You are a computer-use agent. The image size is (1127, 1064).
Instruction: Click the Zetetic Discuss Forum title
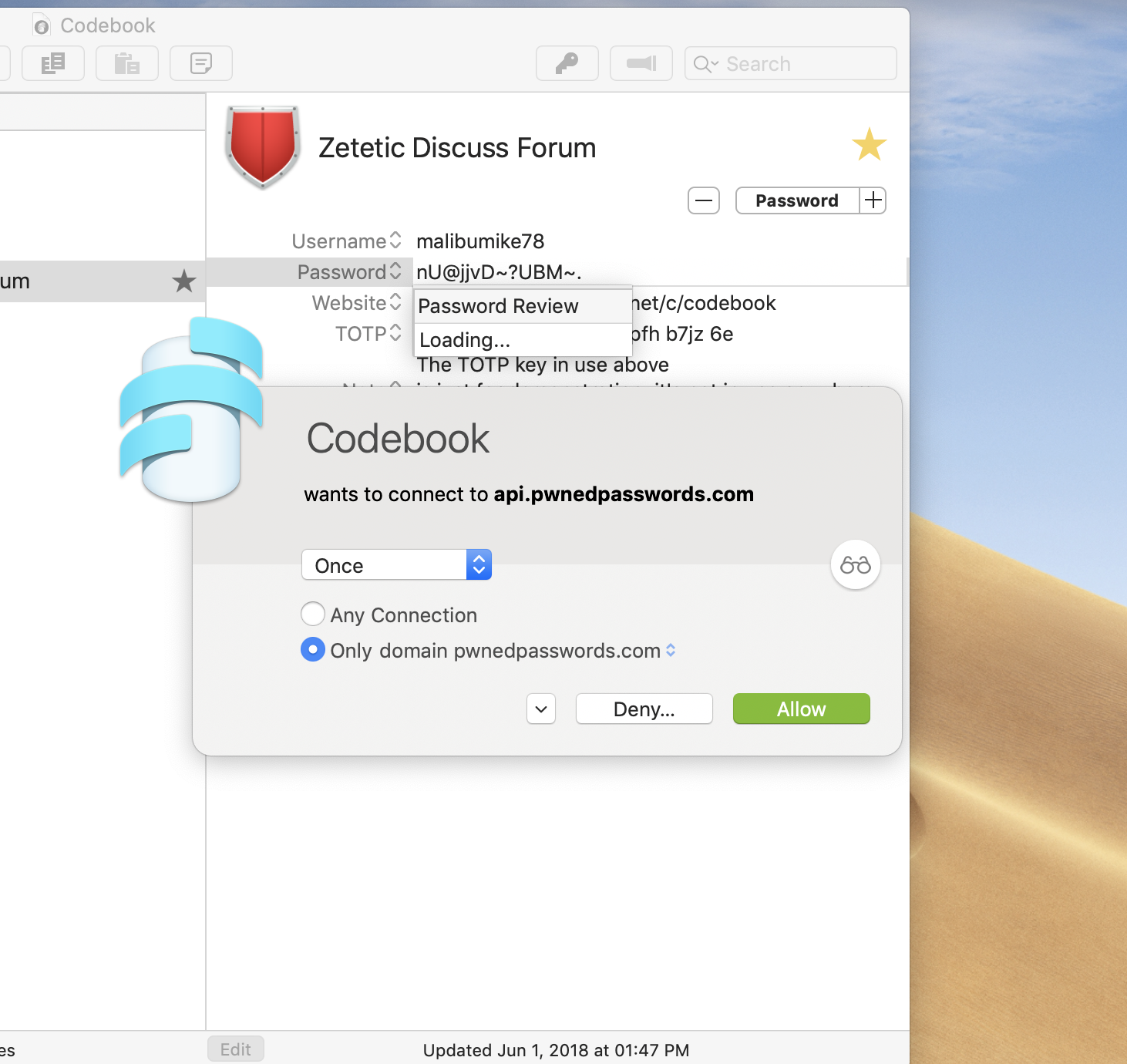click(x=457, y=147)
